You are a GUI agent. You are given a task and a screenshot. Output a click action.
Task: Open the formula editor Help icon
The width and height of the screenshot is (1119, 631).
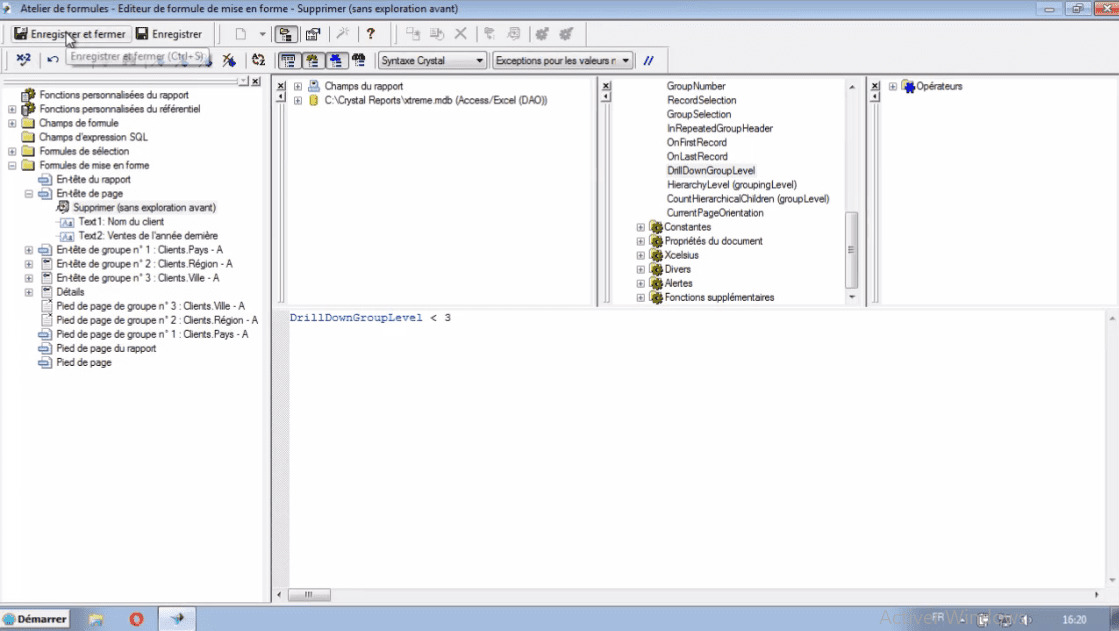pyautogui.click(x=370, y=34)
